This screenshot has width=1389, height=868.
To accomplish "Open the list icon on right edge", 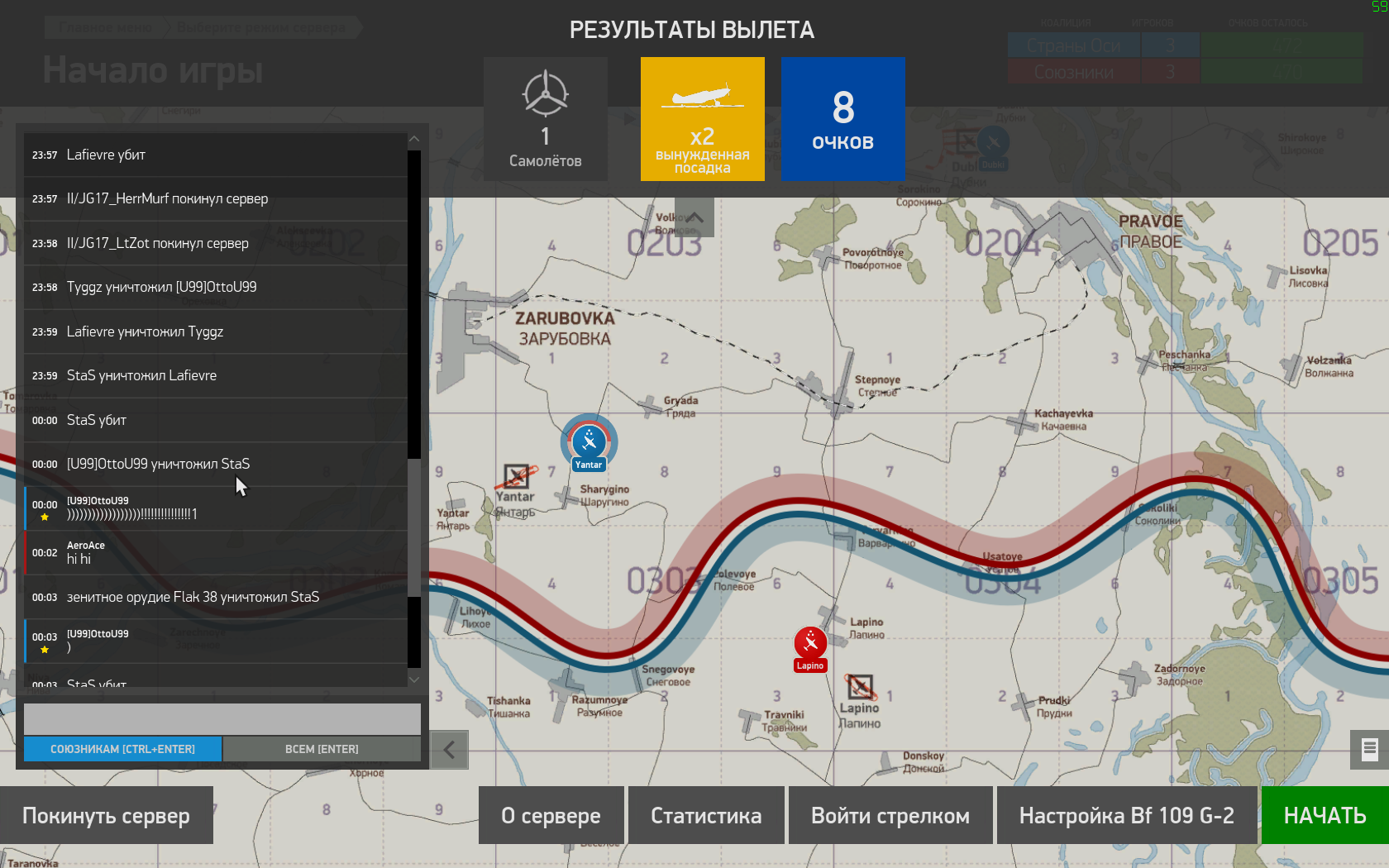I will [1369, 749].
